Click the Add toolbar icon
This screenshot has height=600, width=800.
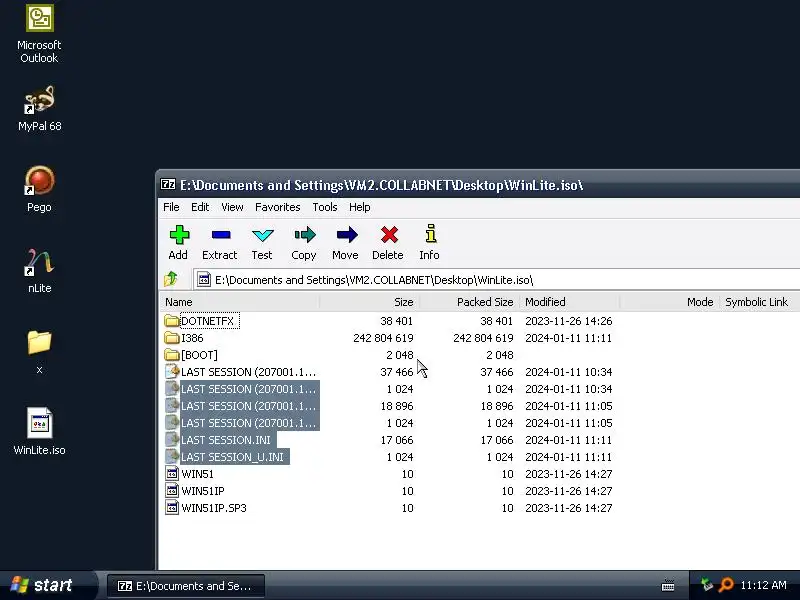pos(179,235)
